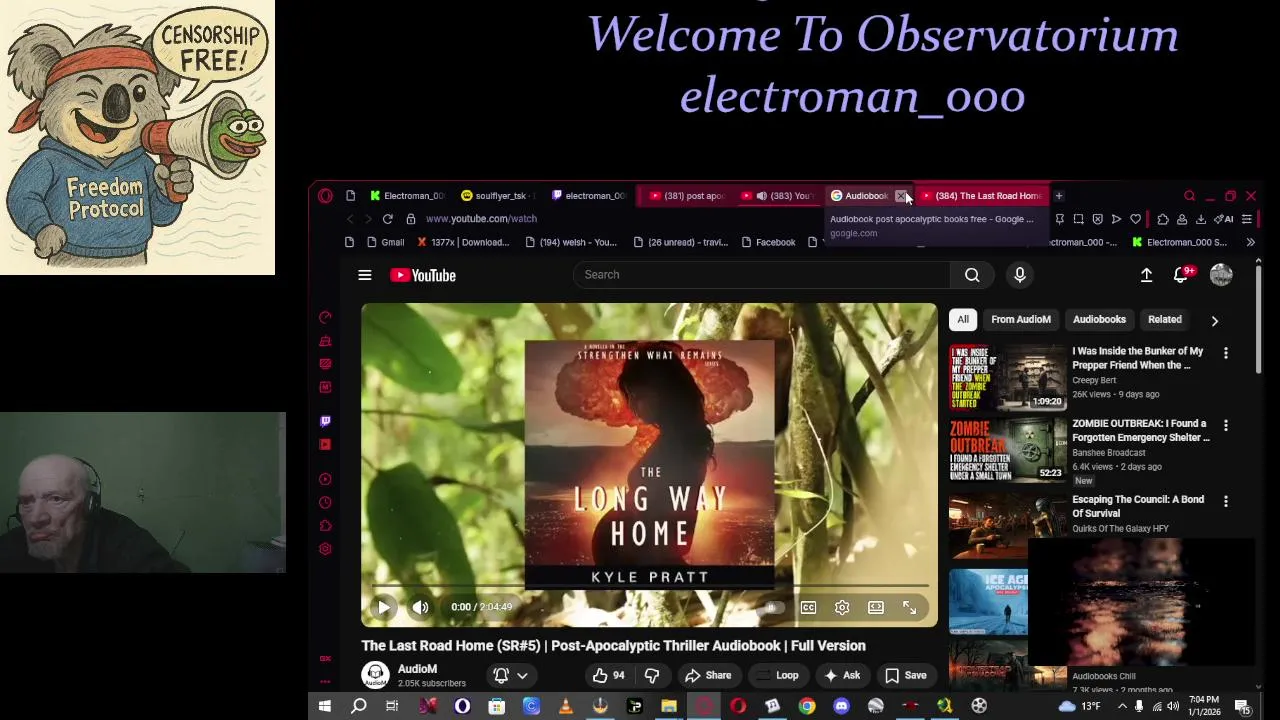This screenshot has height=720, width=1280.
Task: Expand hidden bookmarks chevron
Action: pyautogui.click(x=1250, y=242)
